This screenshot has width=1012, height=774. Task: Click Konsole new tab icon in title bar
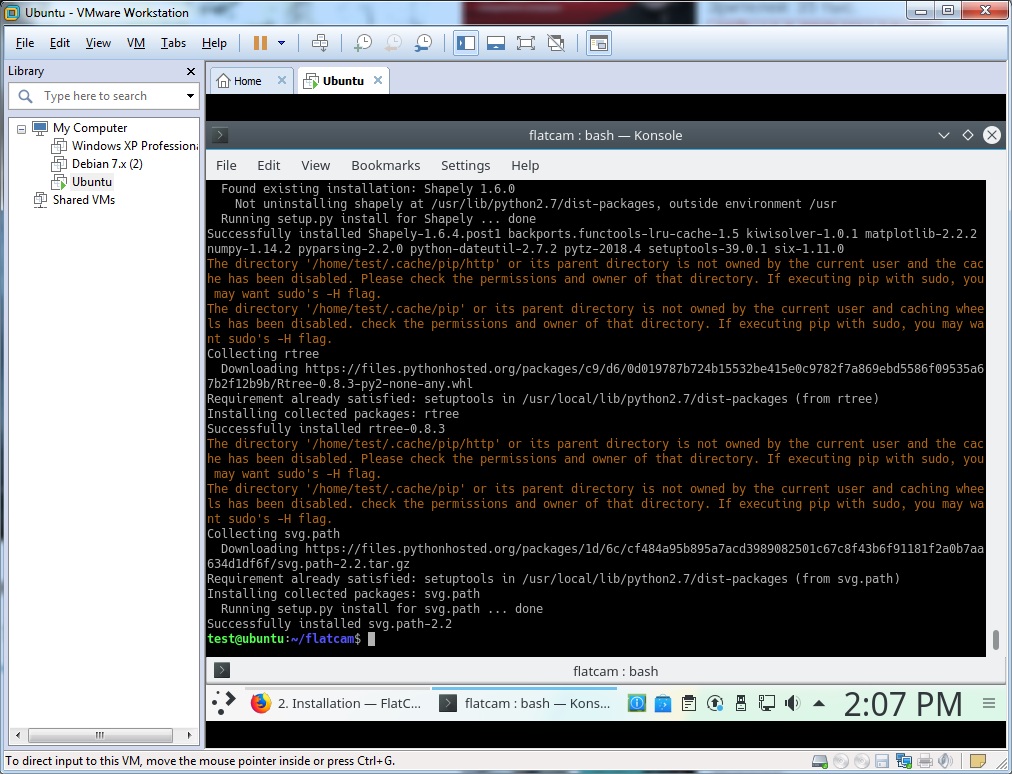pos(220,135)
